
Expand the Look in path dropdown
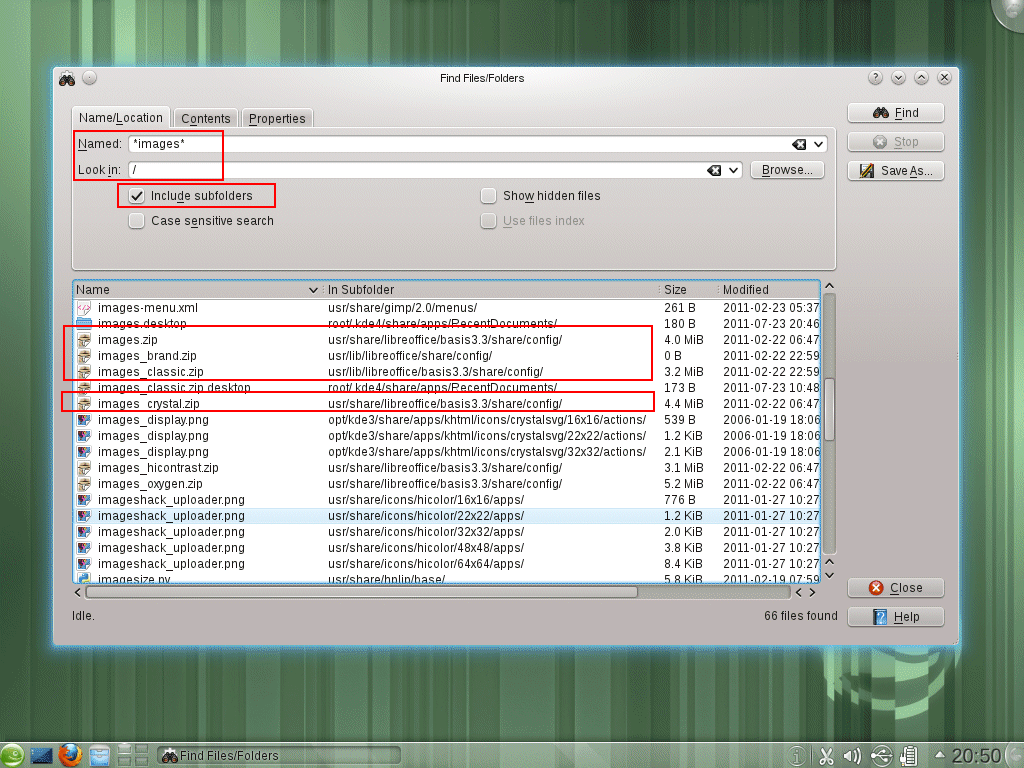point(733,170)
